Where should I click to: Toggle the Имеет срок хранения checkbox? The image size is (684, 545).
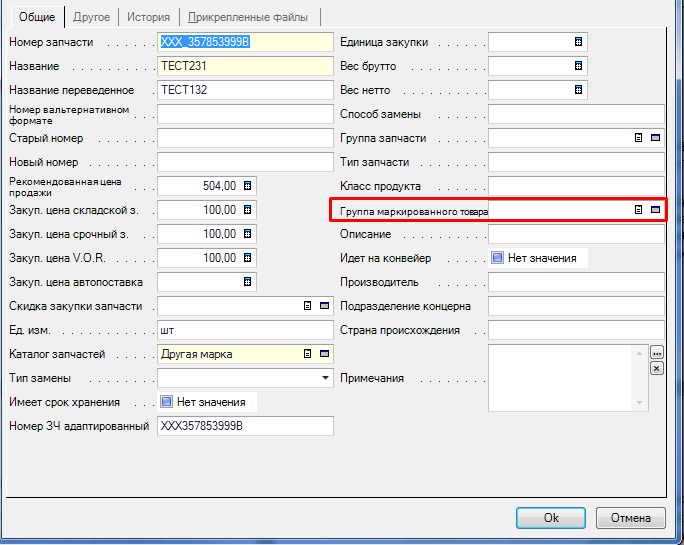[x=166, y=402]
